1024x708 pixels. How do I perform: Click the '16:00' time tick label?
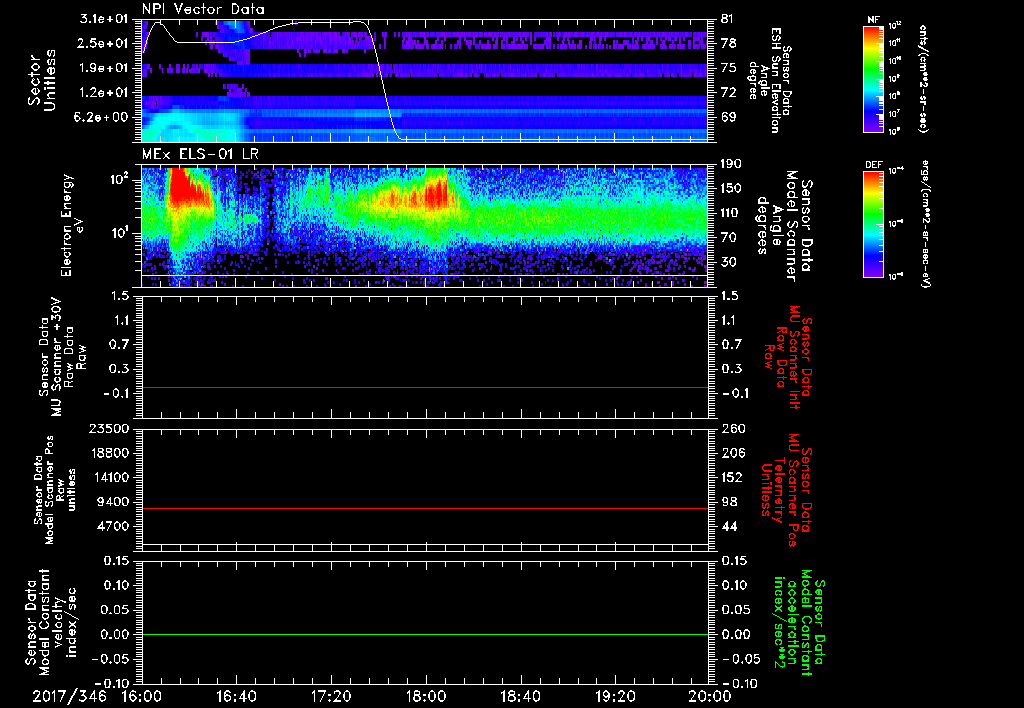point(142,697)
